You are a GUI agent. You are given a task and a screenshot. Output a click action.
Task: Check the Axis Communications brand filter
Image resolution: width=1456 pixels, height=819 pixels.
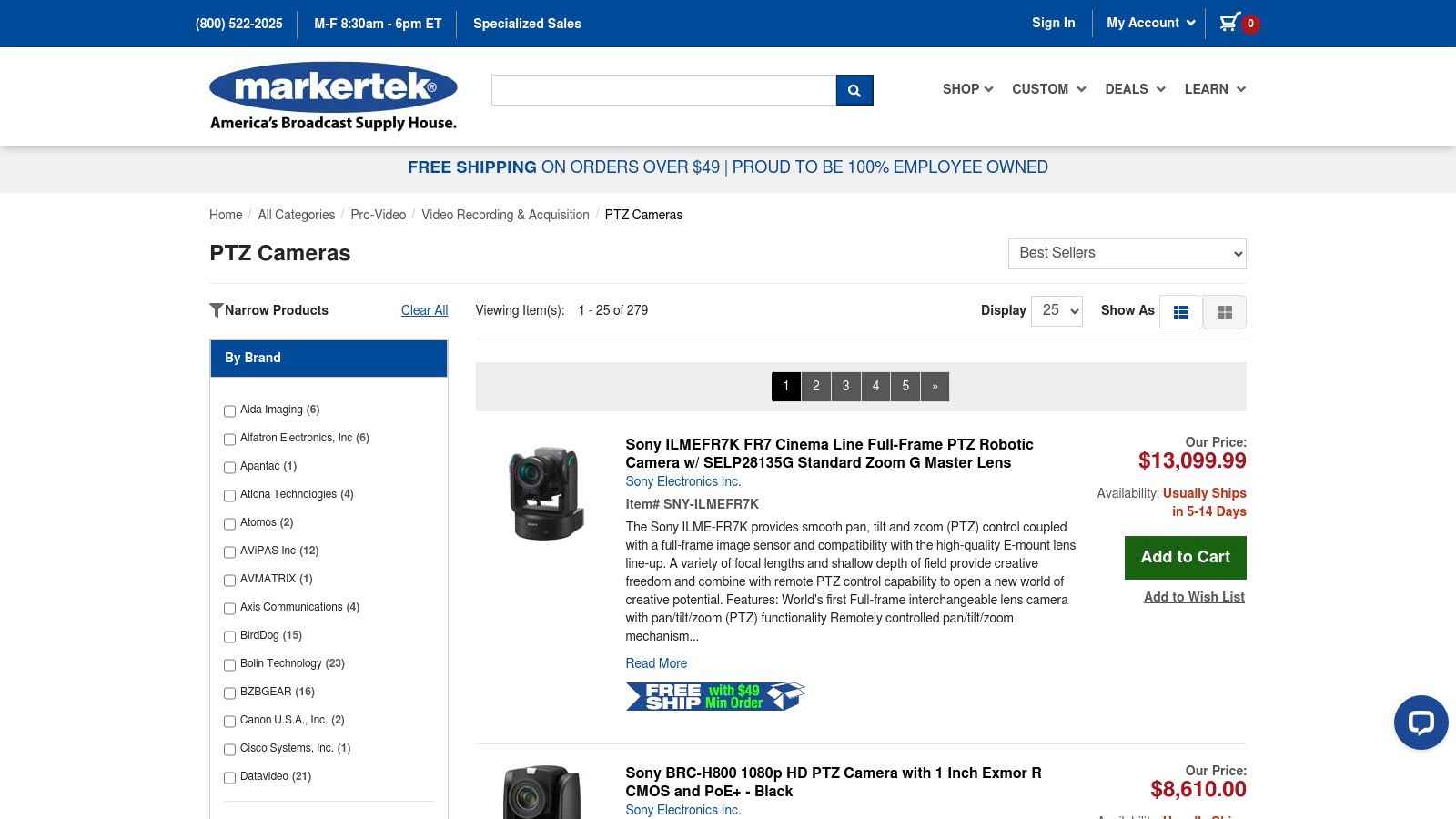tap(229, 609)
